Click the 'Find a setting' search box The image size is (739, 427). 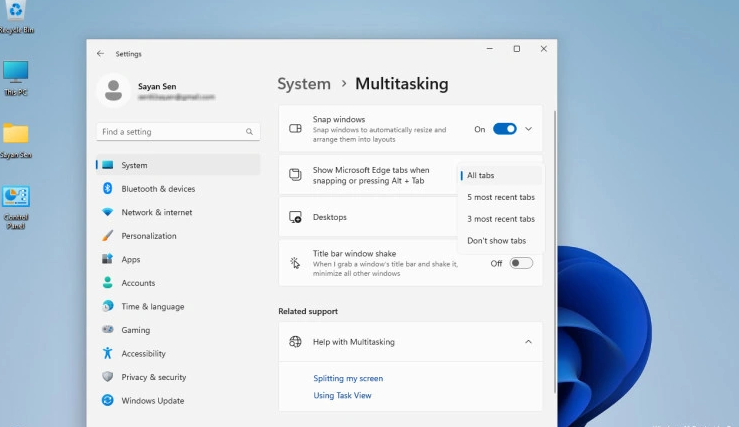click(170, 132)
